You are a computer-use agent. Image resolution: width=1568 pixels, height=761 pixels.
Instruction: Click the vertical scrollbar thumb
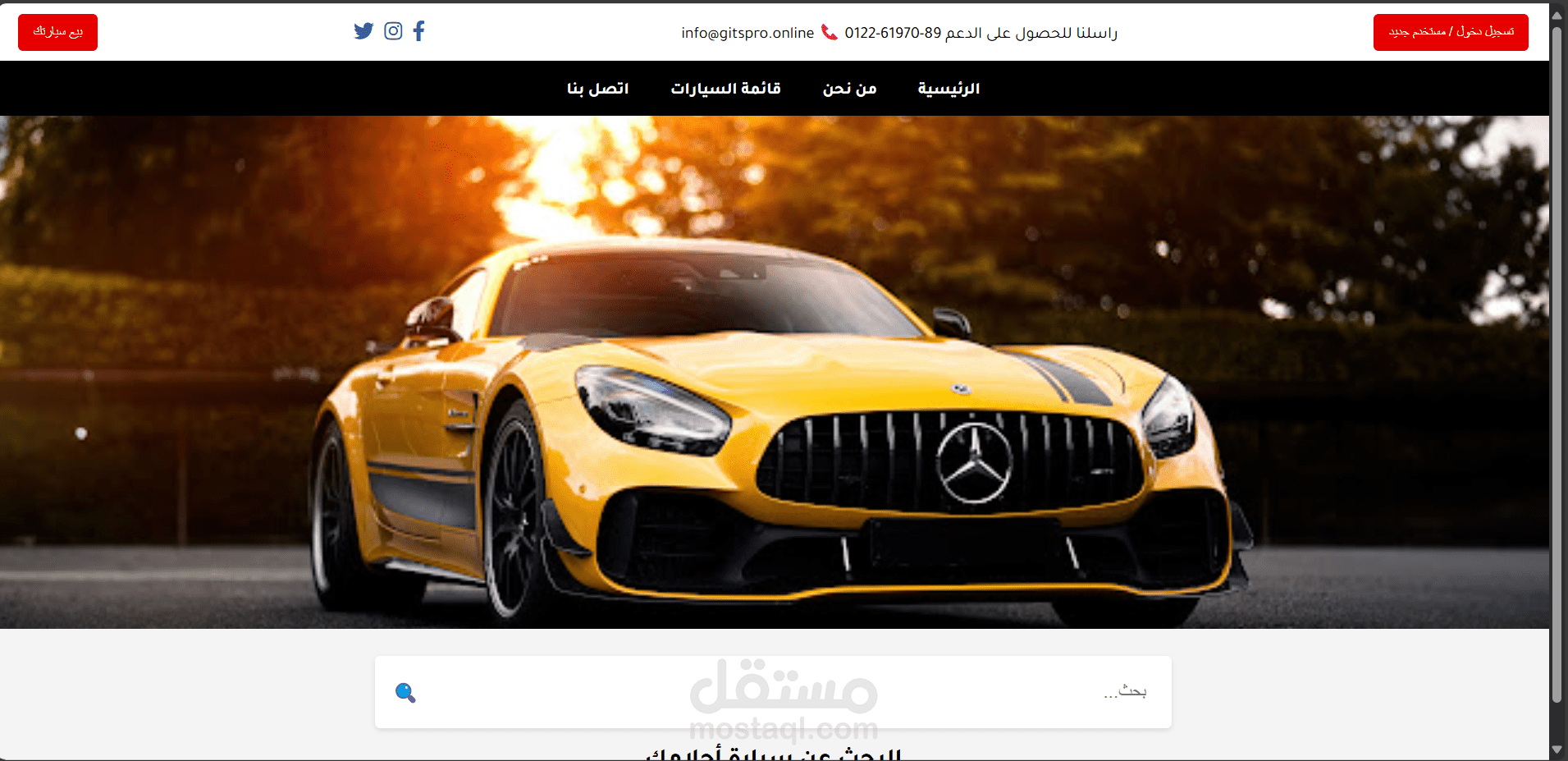click(x=1557, y=364)
